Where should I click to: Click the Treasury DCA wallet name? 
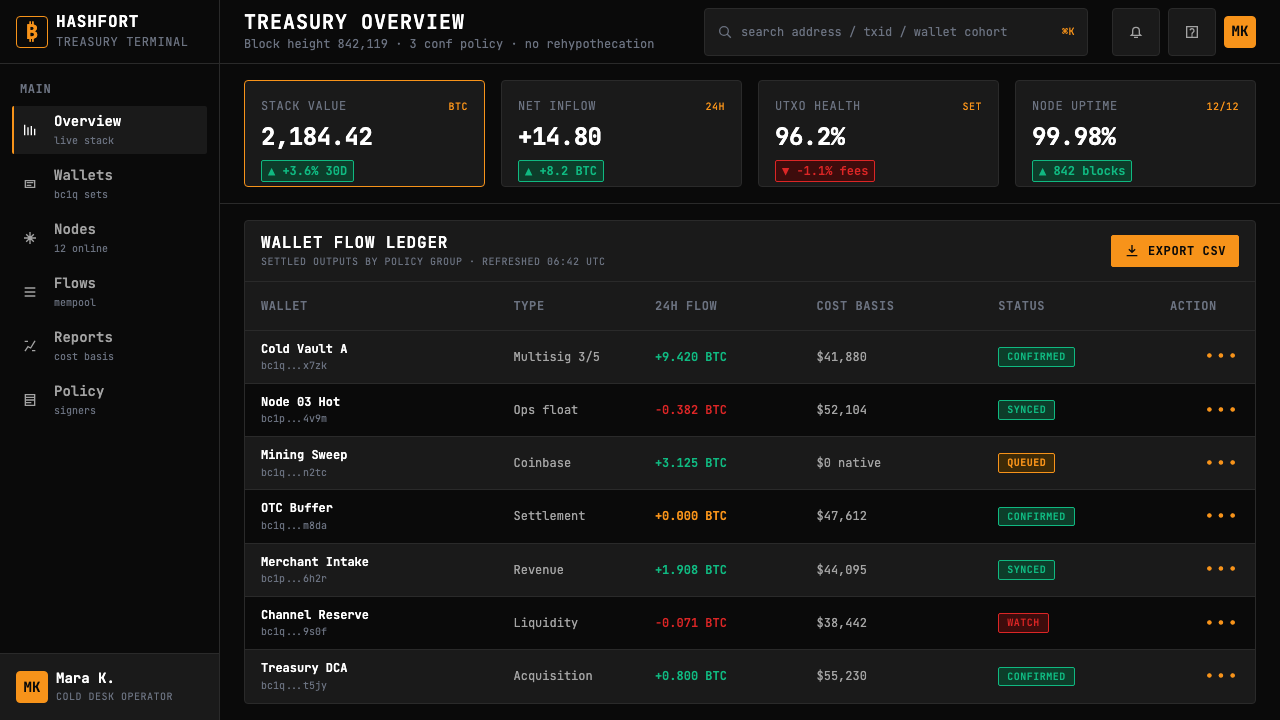click(x=304, y=668)
